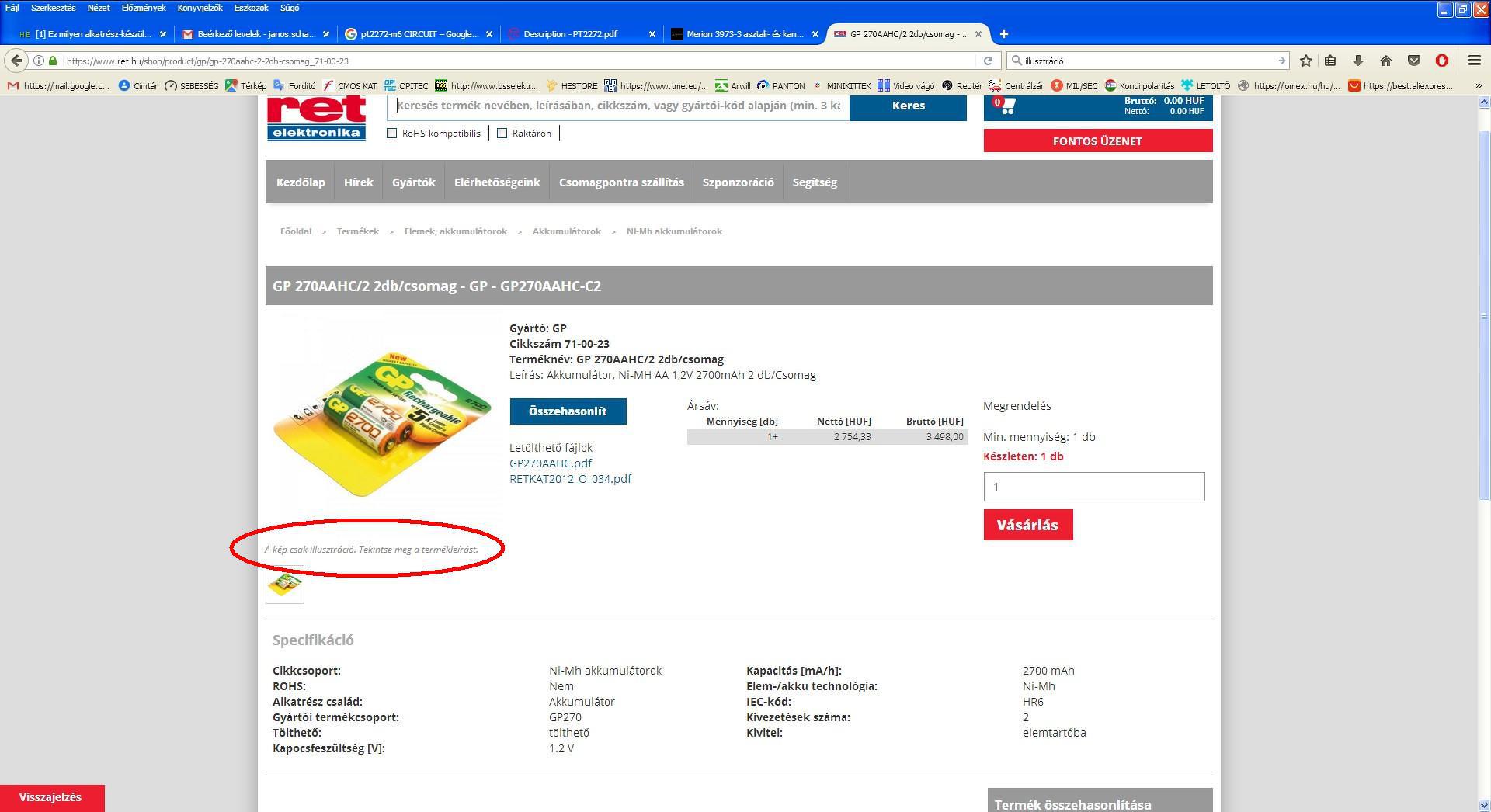This screenshot has height=812, width=1491.
Task: Open the PANTON bookmark
Action: tap(781, 86)
